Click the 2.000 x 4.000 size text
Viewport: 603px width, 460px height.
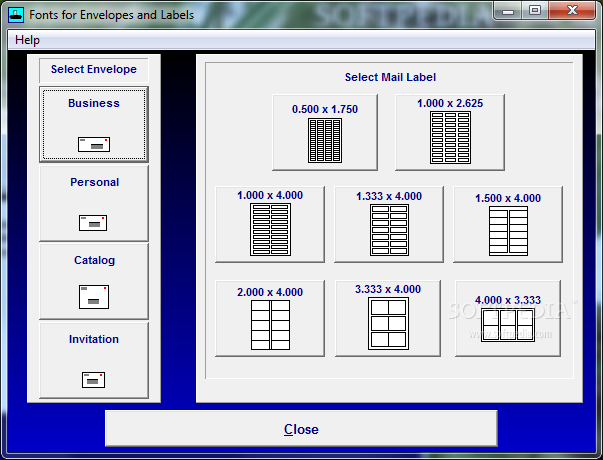270,292
